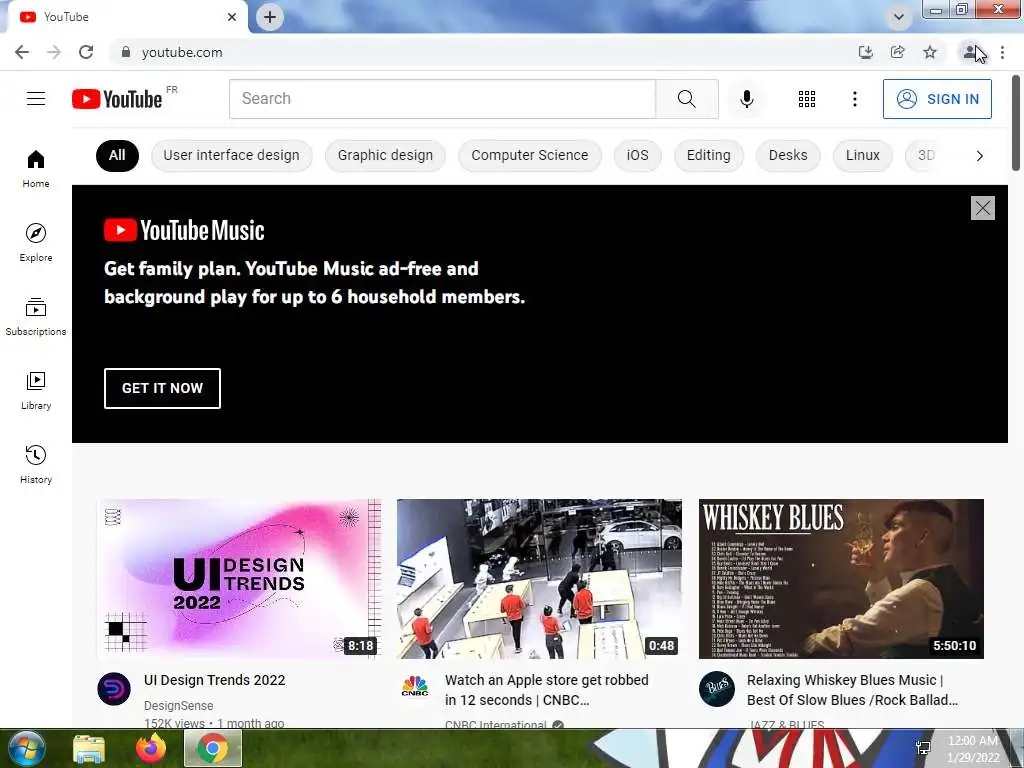
Task: Select Graphic design chip
Action: (385, 155)
